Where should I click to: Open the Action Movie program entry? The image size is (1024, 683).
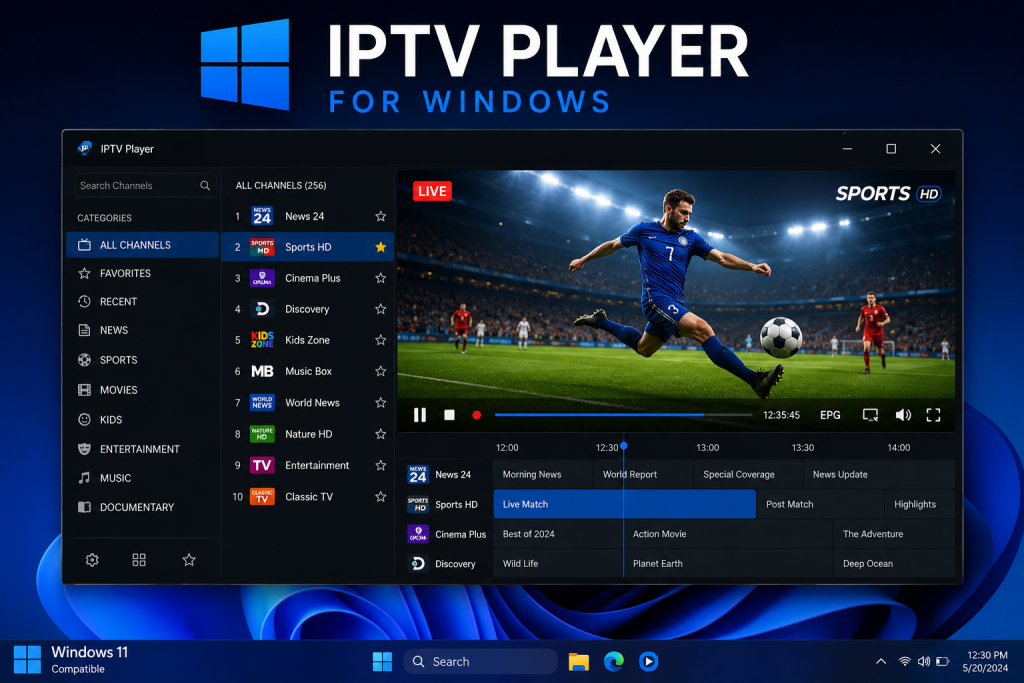[728, 534]
